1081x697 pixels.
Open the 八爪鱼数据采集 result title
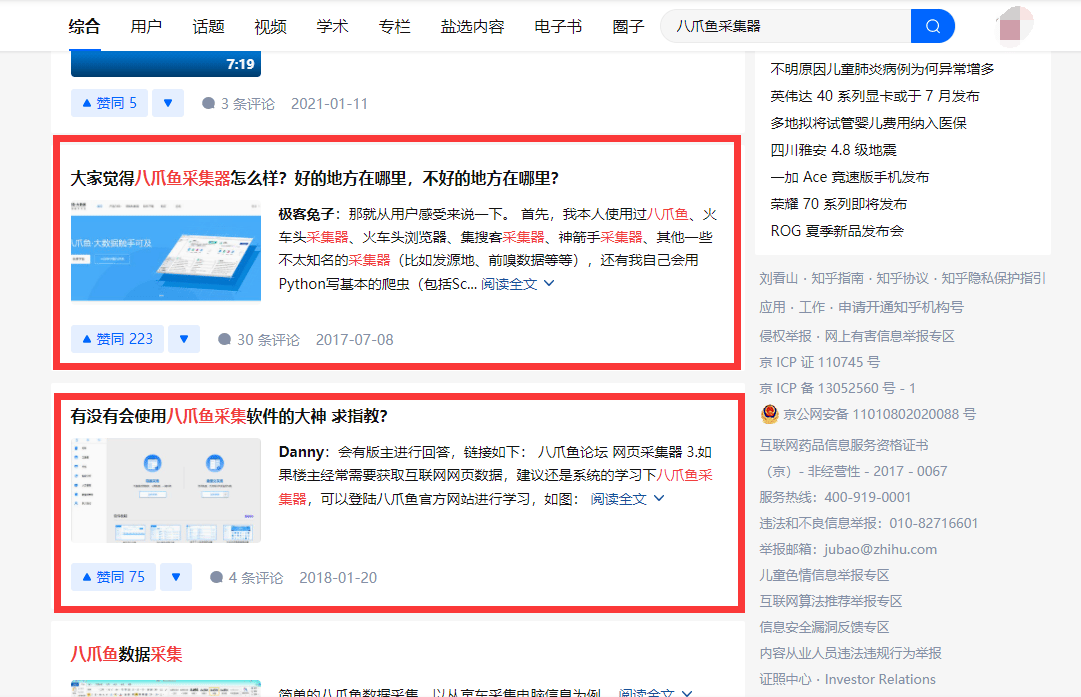[x=126, y=654]
